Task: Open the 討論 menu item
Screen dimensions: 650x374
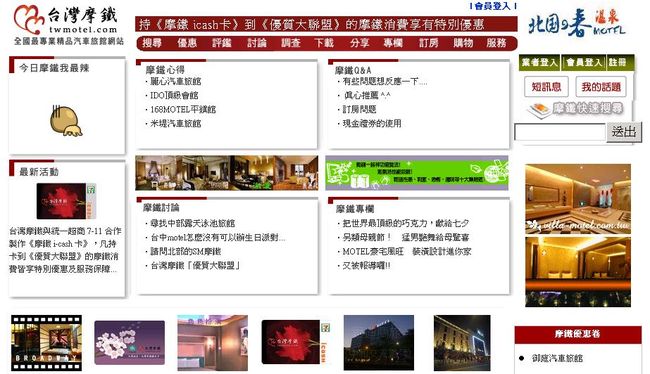Action: pos(256,43)
